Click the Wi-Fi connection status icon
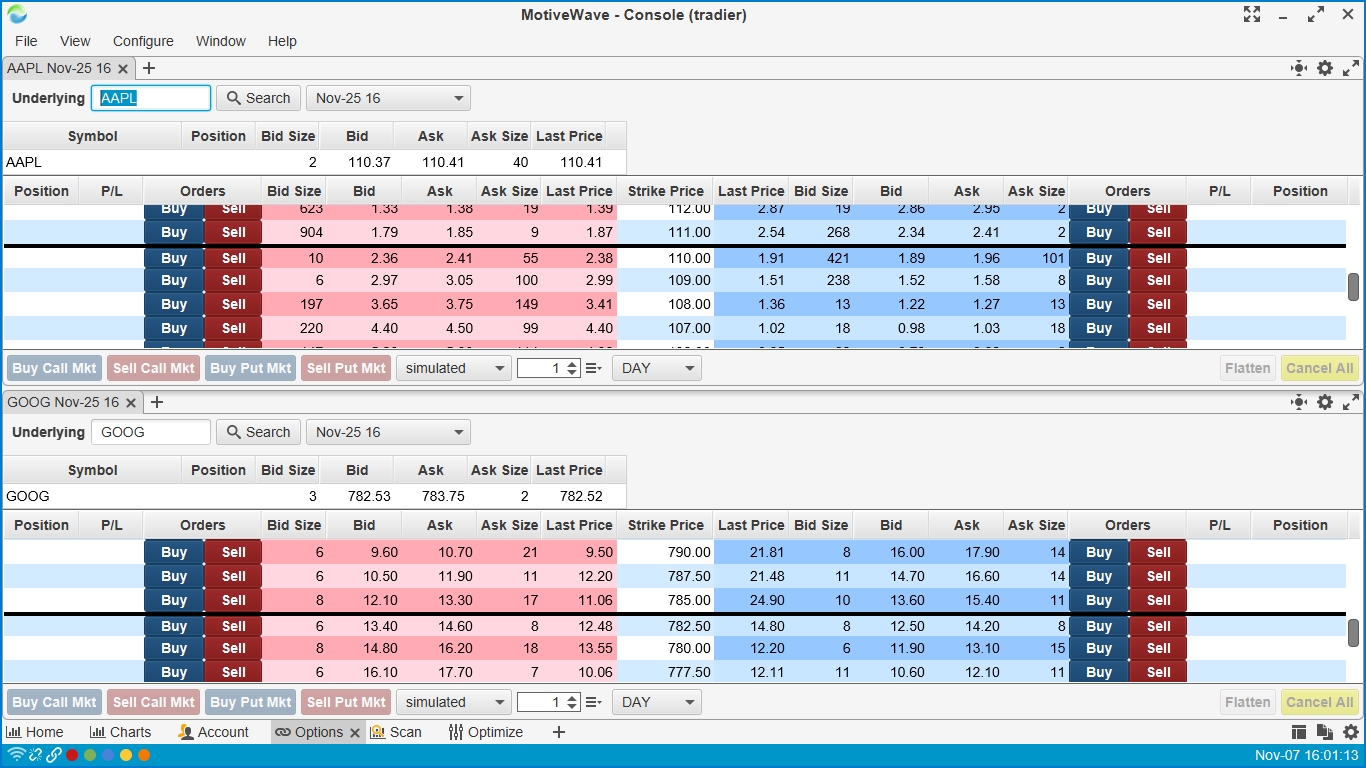Viewport: 1366px width, 768px height. pyautogui.click(x=16, y=755)
